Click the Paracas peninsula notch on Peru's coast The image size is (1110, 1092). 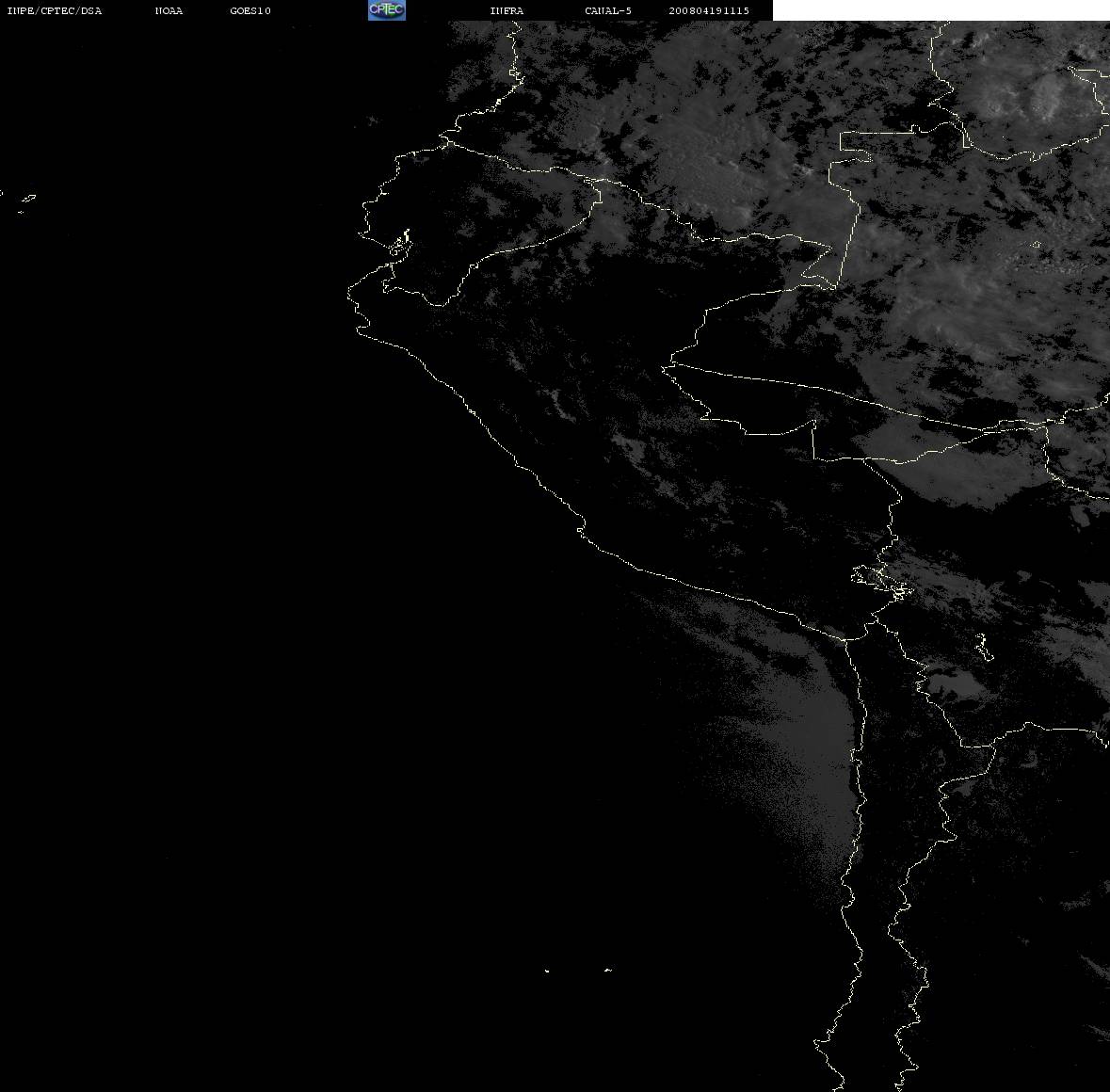coord(581,527)
